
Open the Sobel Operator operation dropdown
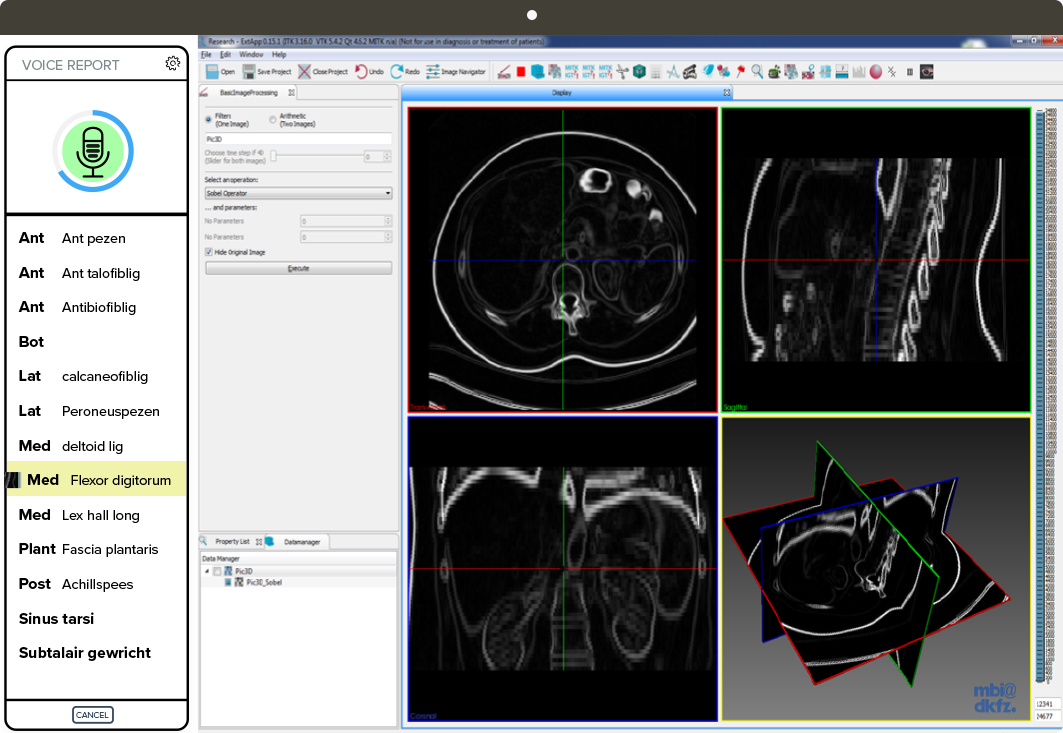(x=297, y=193)
